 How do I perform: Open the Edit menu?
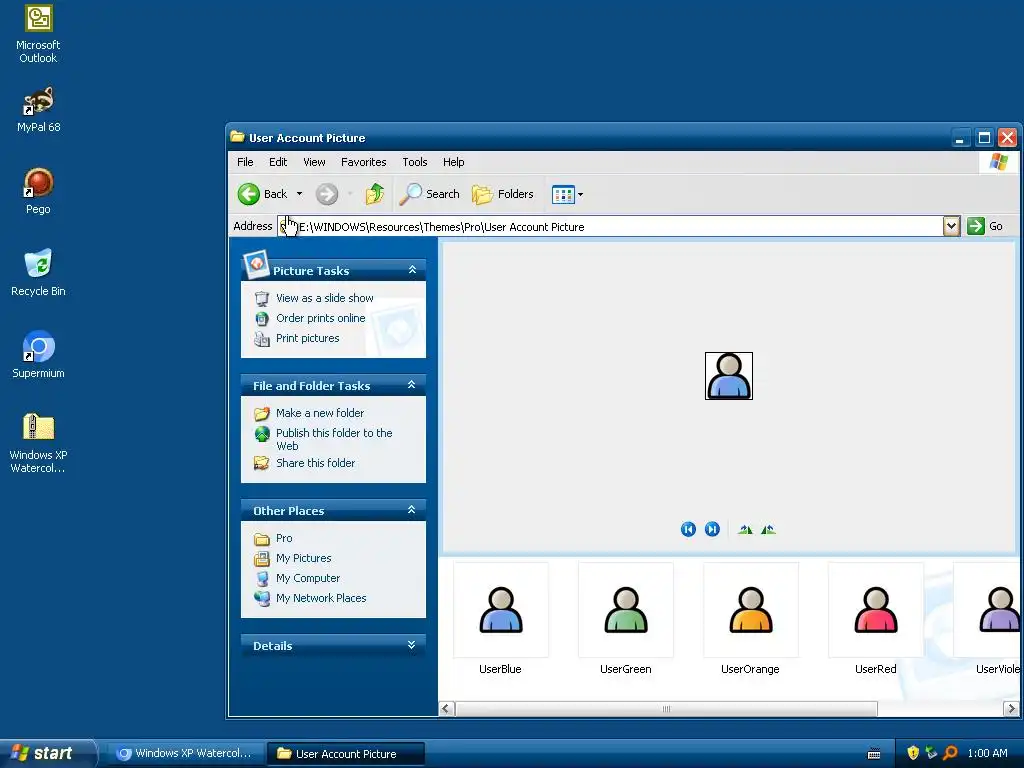(x=278, y=162)
